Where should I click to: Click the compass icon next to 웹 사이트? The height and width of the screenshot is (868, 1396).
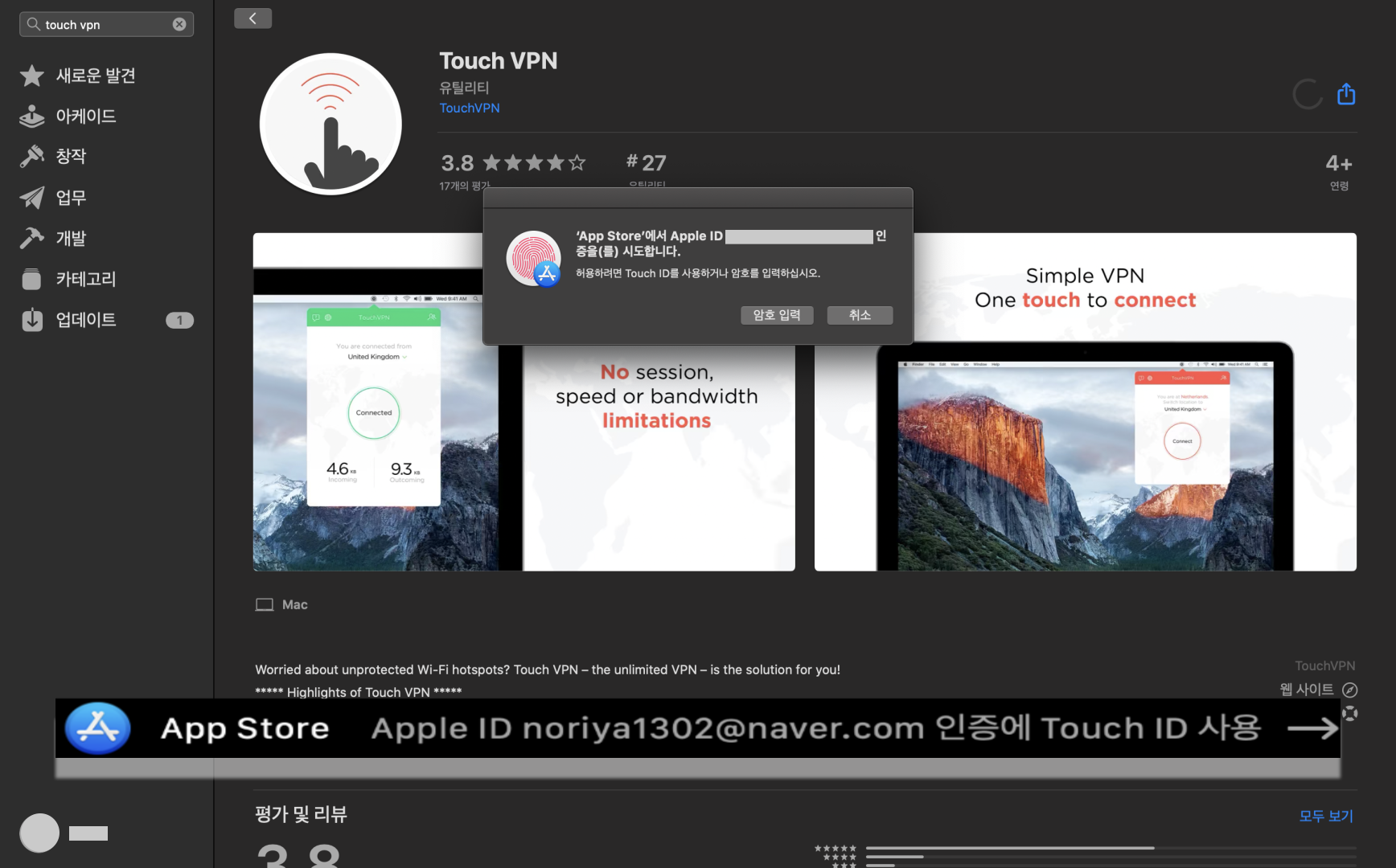tap(1350, 690)
